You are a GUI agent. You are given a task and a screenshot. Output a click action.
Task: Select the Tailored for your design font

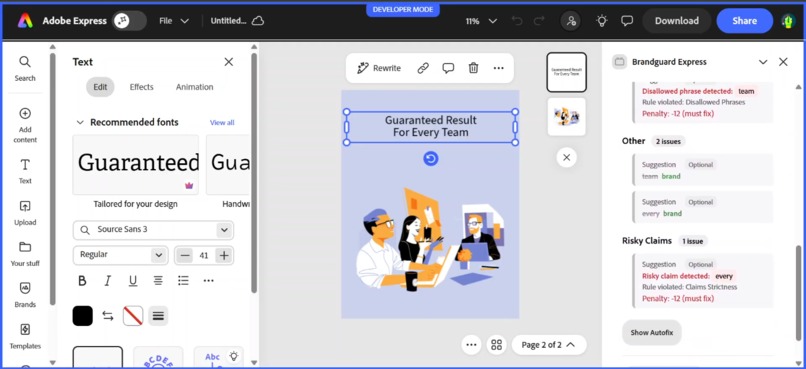point(136,164)
